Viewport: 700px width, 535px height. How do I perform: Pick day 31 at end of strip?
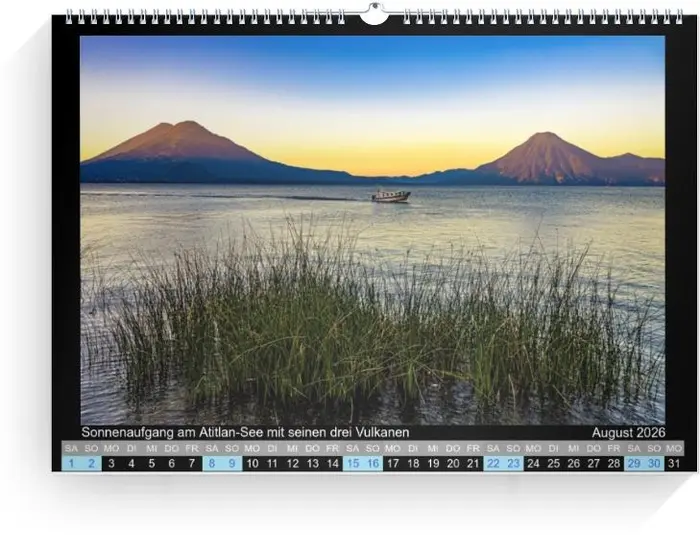click(674, 464)
